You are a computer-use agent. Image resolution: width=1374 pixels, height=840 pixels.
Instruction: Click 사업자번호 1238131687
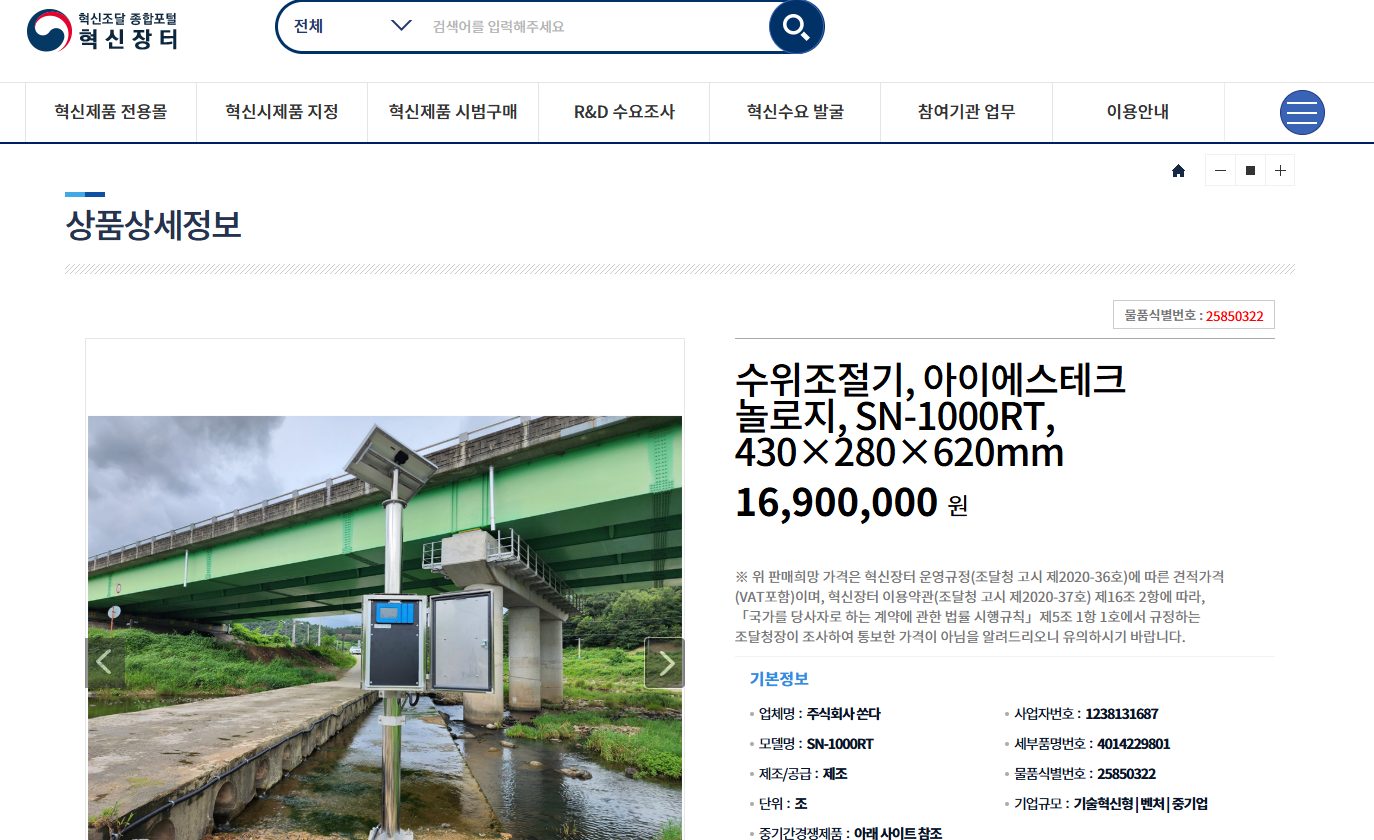[x=1080, y=714]
